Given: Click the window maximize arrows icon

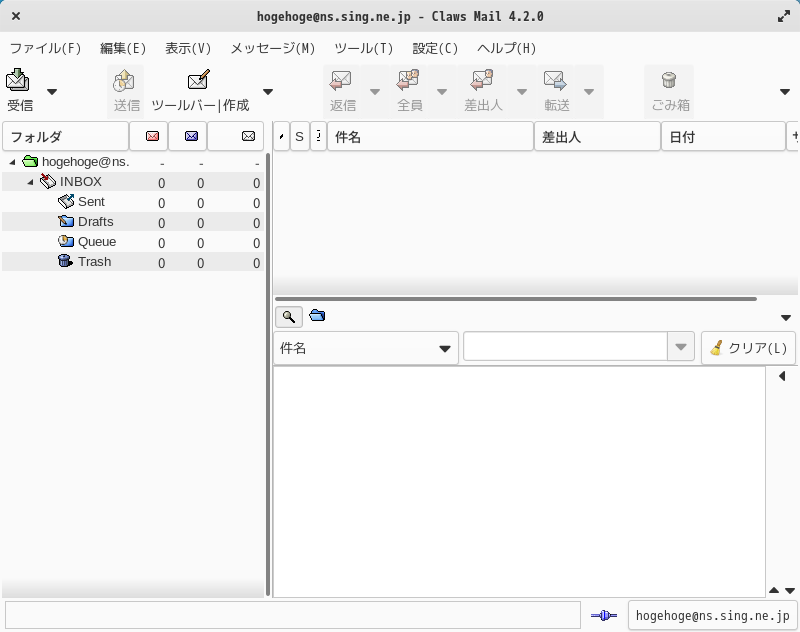Looking at the screenshot, I should tap(784, 16).
